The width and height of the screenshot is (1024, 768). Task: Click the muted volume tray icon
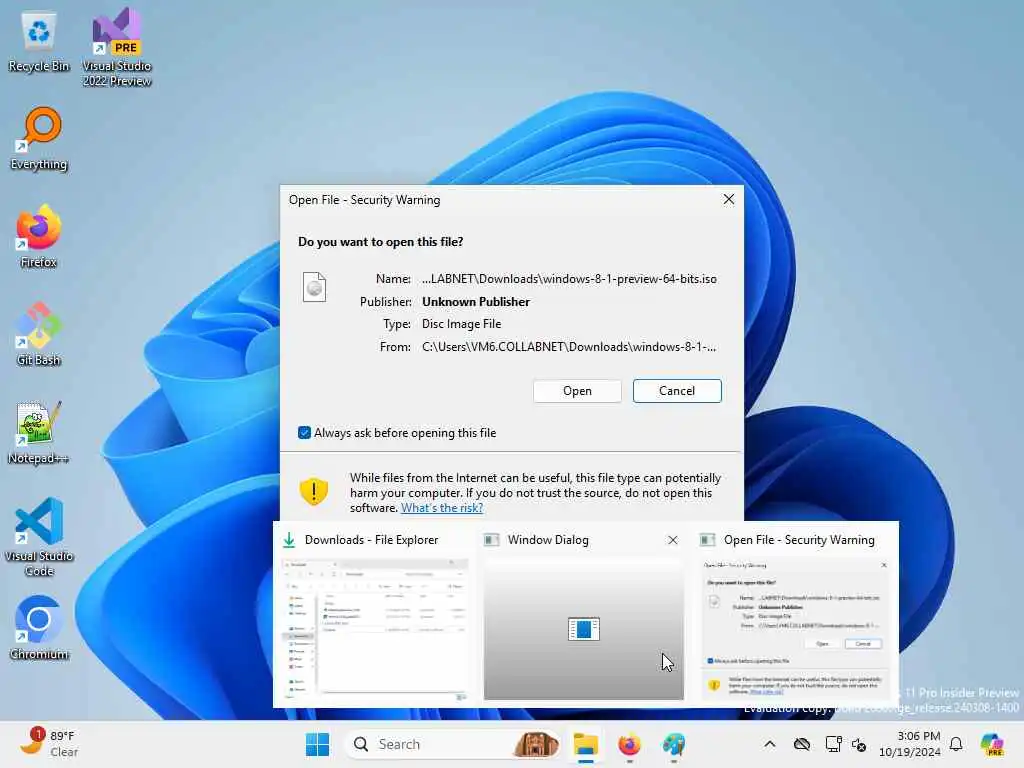point(859,744)
